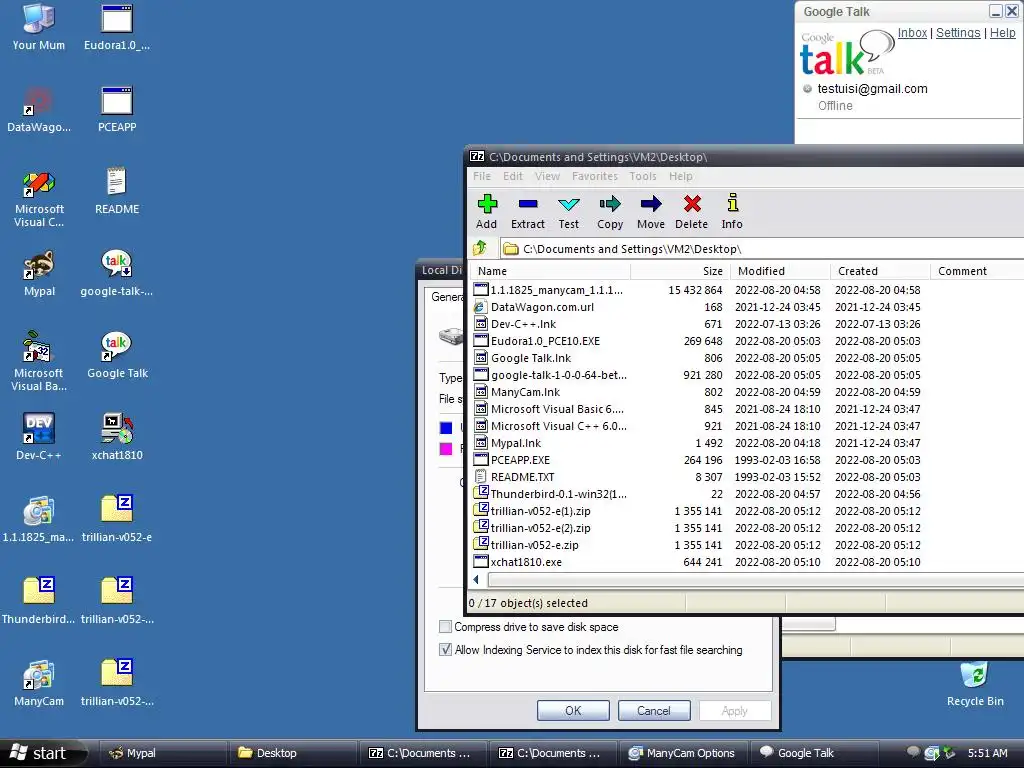Screen dimensions: 1024x768
Task: Open the File menu in 7-Zip
Action: click(x=482, y=176)
